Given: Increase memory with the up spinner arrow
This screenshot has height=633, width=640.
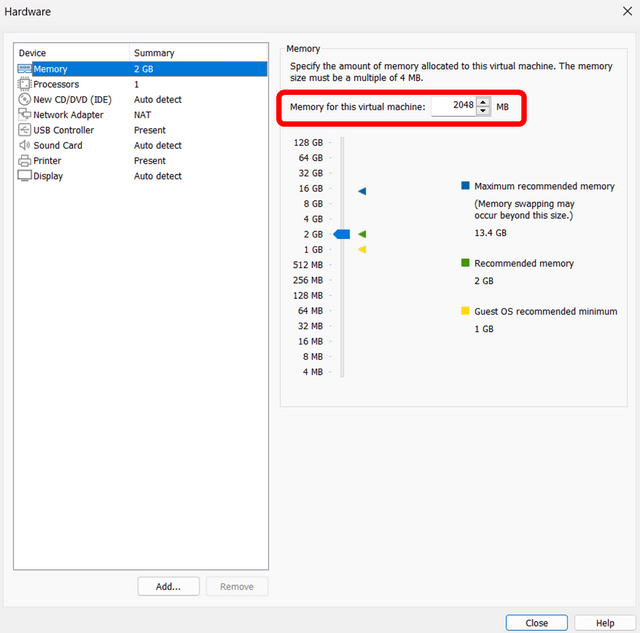Looking at the screenshot, I should click(484, 101).
